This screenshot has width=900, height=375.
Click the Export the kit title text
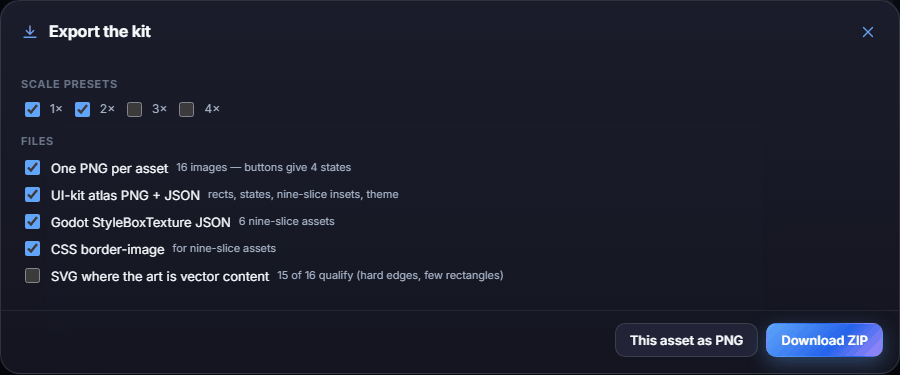point(100,32)
